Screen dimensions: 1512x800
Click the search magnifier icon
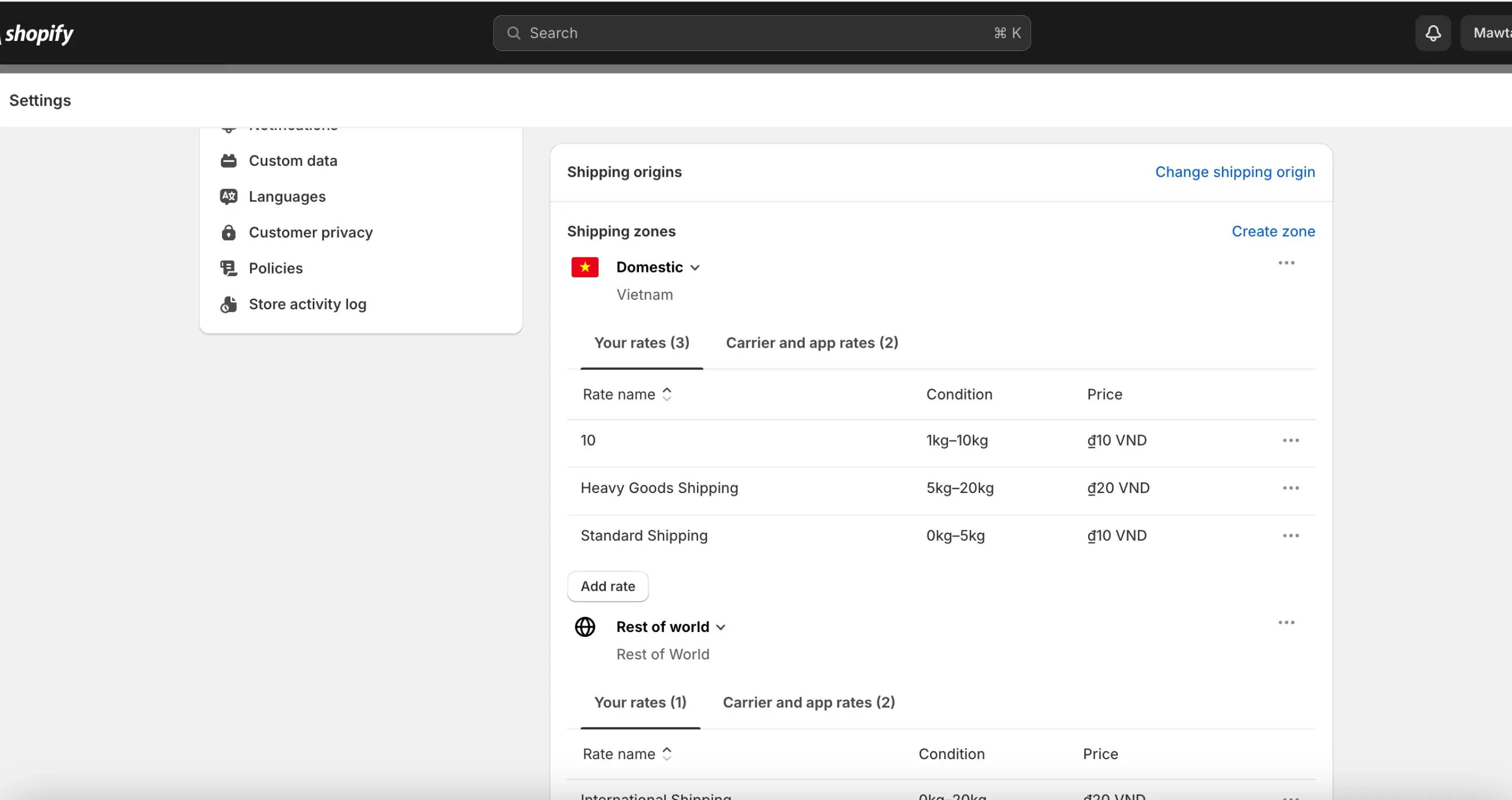(x=513, y=34)
